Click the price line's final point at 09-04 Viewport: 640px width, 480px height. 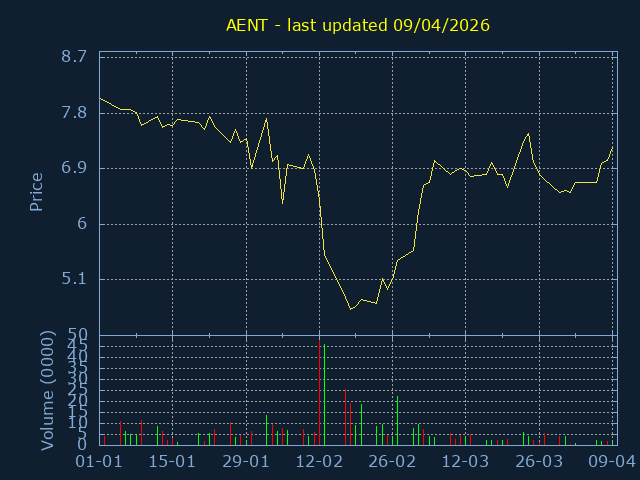tap(612, 147)
